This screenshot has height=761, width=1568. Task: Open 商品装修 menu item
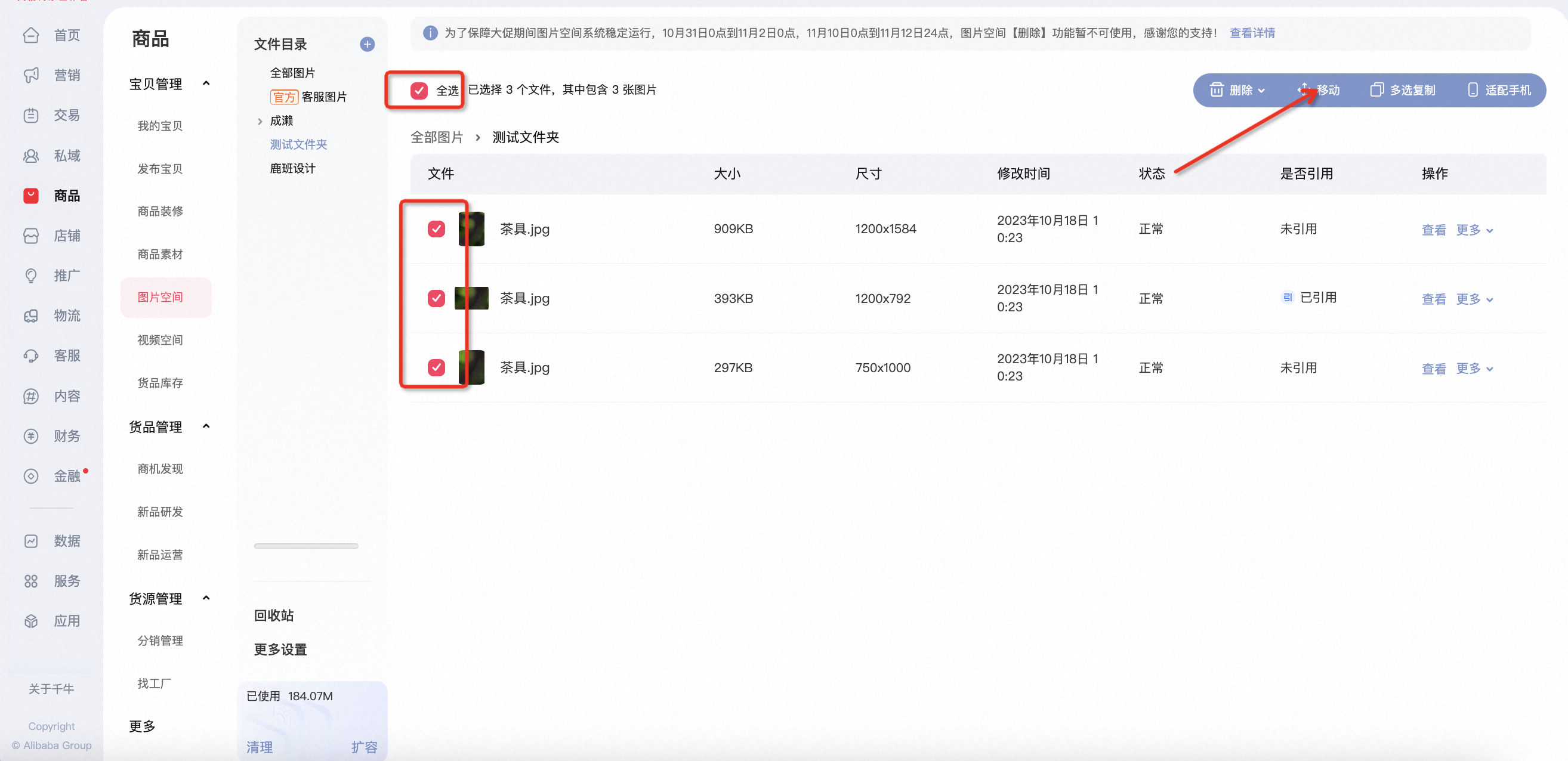(160, 212)
